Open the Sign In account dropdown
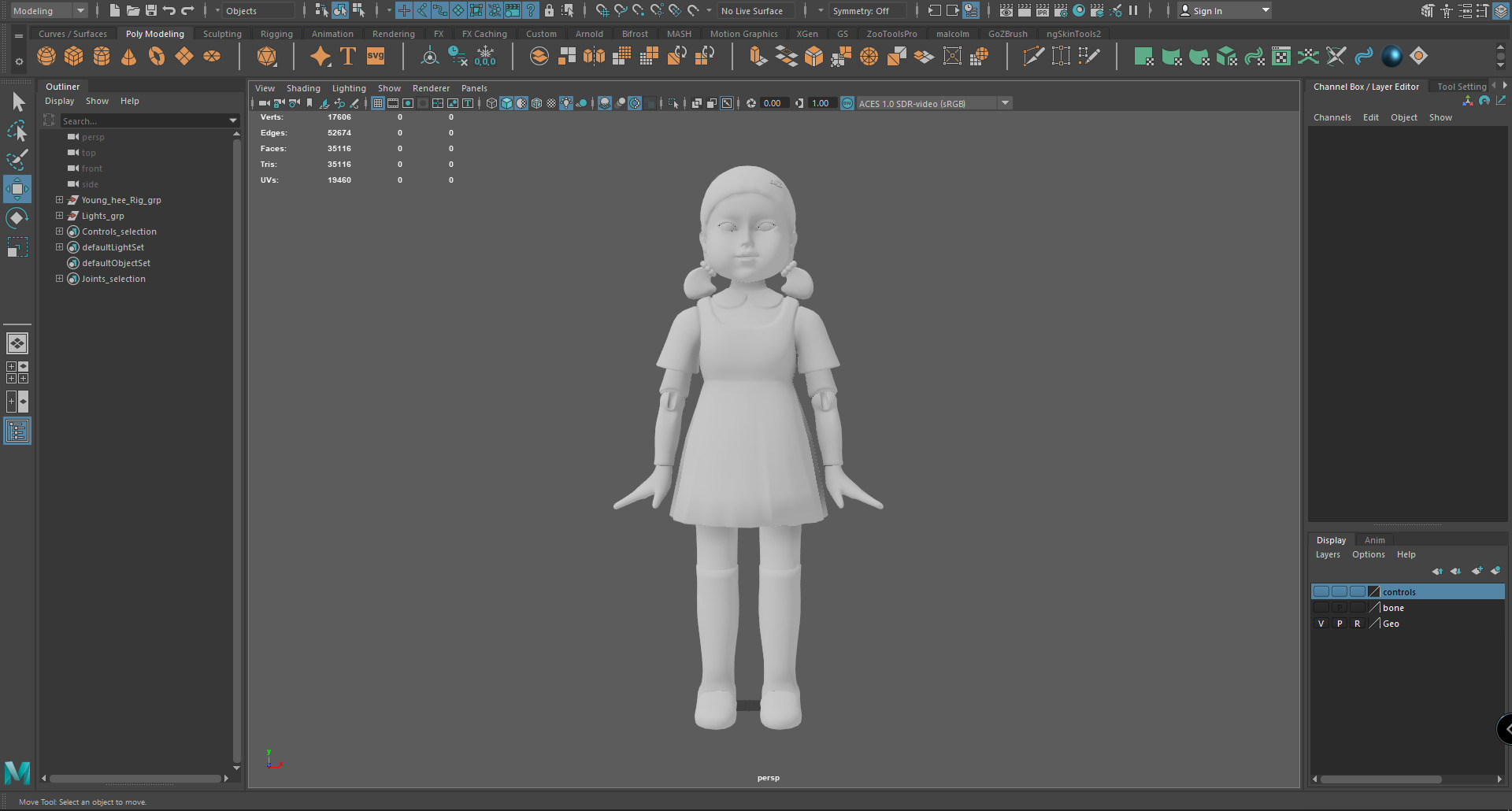1512x811 pixels. (x=1225, y=10)
